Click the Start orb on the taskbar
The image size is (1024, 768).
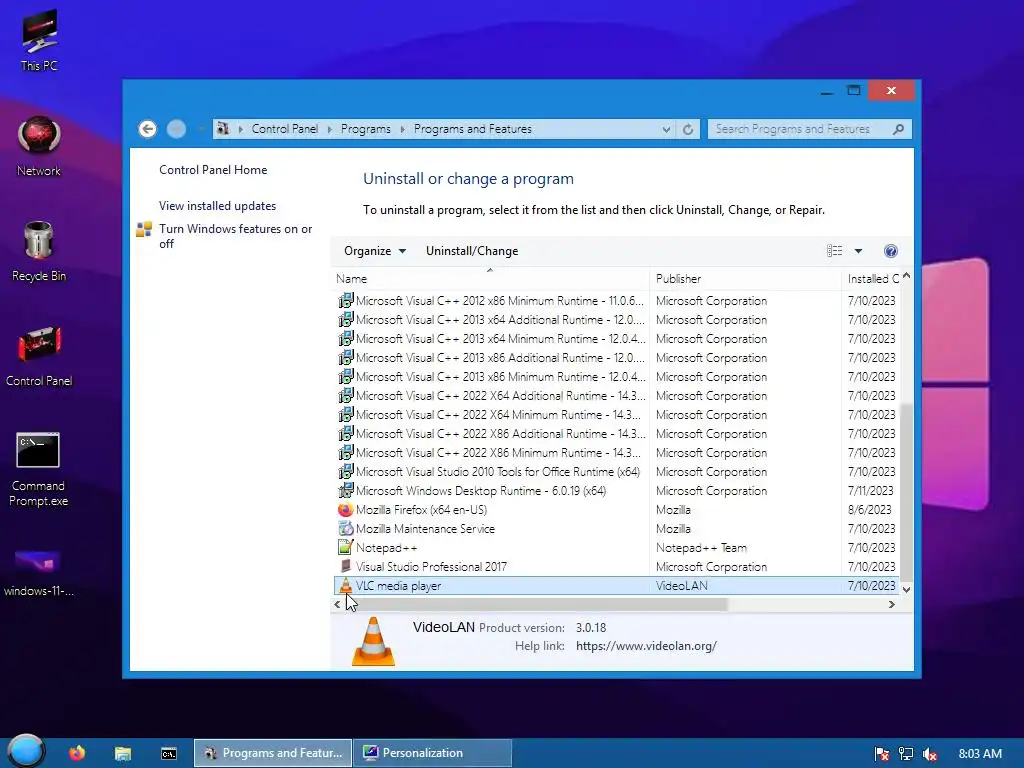coord(26,751)
